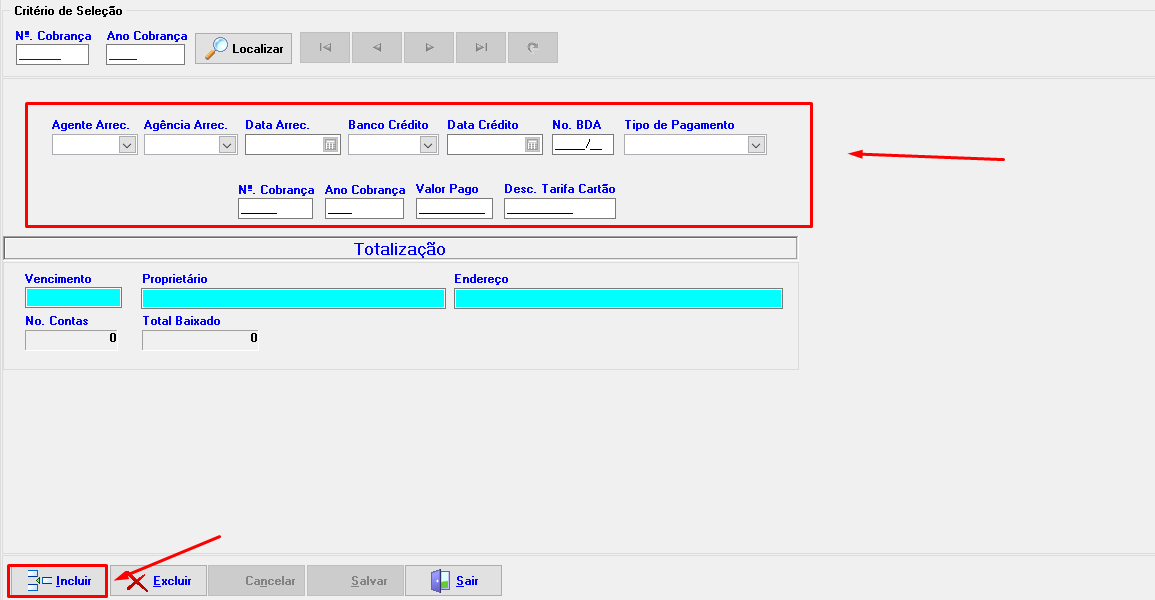
Task: Click the previous record arrow
Action: 376,48
